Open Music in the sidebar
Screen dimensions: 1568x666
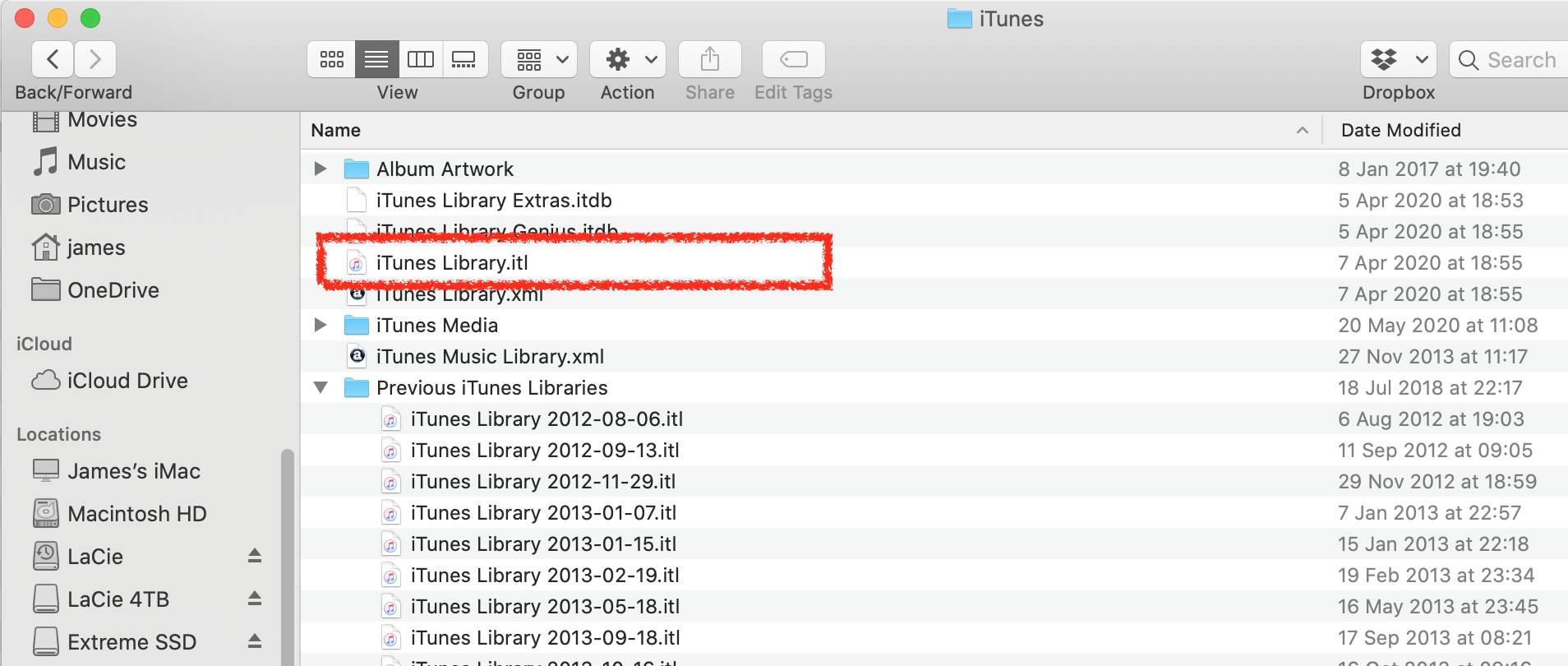80,162
